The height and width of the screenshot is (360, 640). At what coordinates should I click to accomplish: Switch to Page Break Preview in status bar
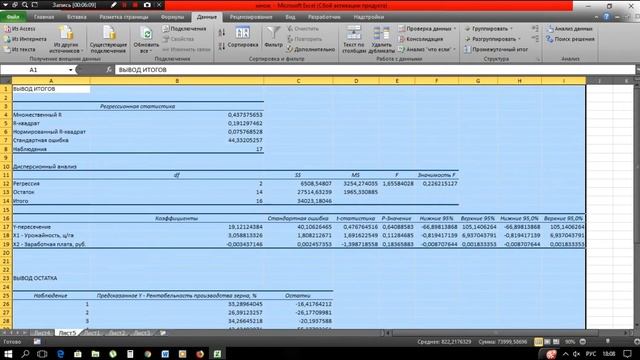tap(556, 342)
